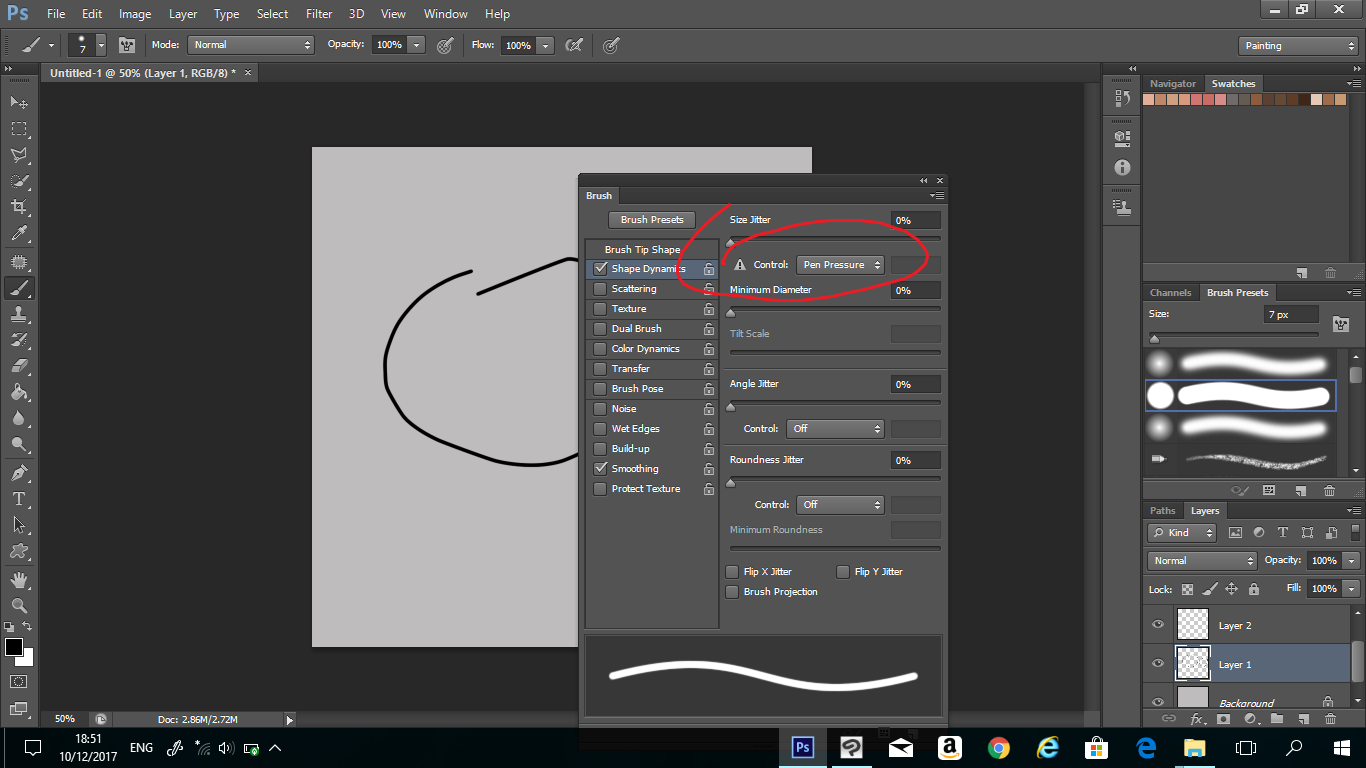Viewport: 1366px width, 768px height.
Task: Select the Rectangular Marquee tool
Action: 19,129
